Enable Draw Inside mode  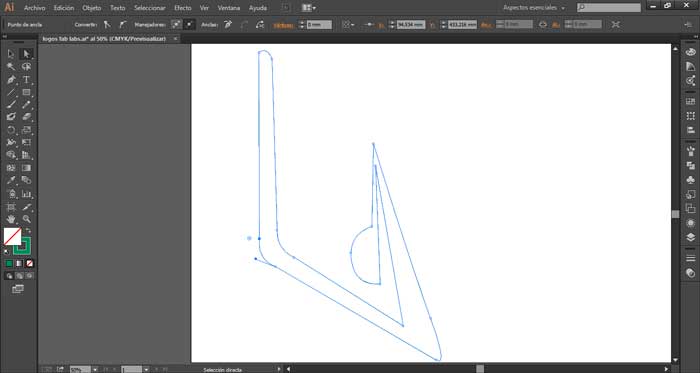tap(29, 276)
